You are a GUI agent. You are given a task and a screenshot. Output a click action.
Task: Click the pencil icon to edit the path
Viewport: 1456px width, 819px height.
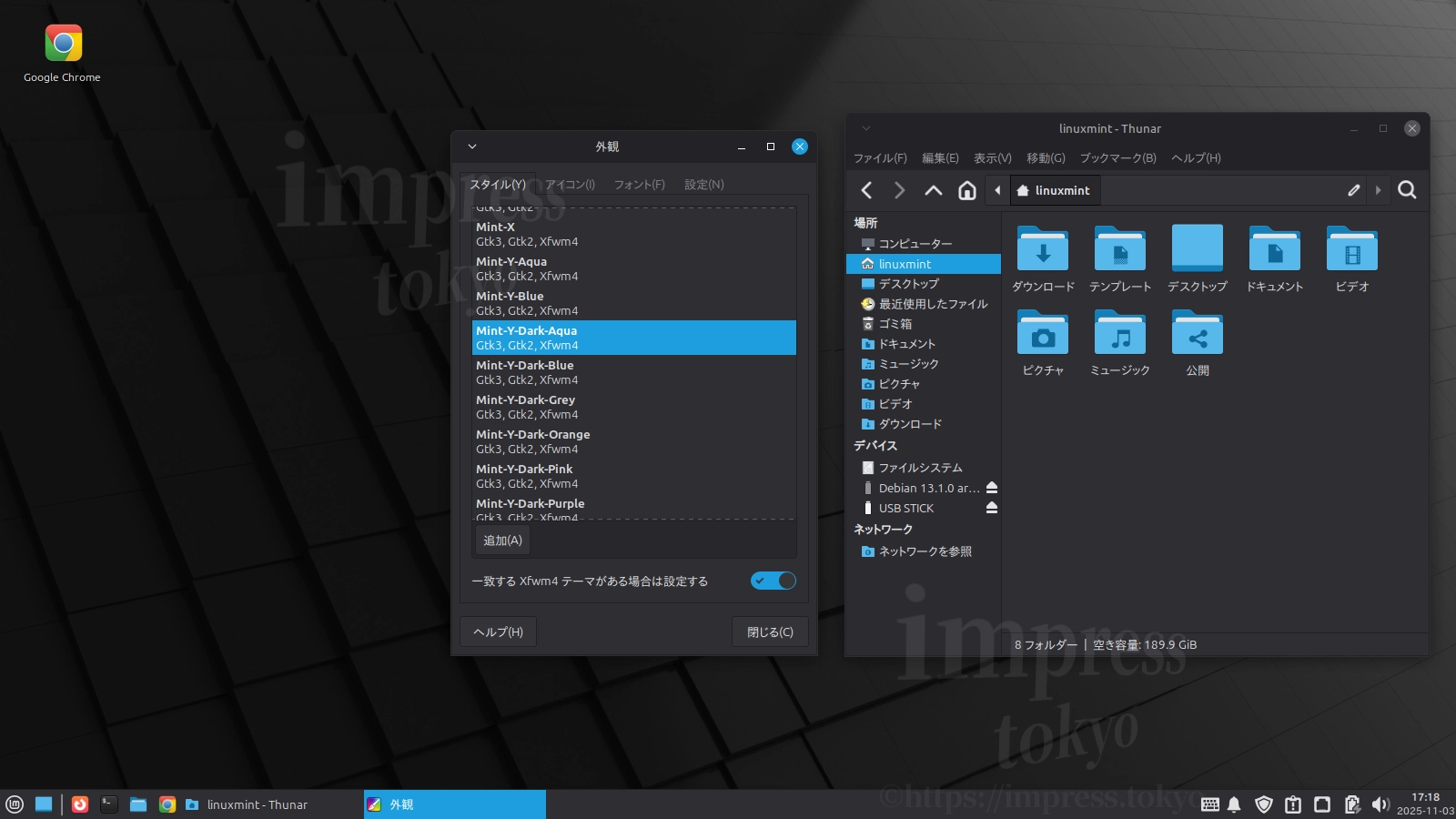point(1354,190)
